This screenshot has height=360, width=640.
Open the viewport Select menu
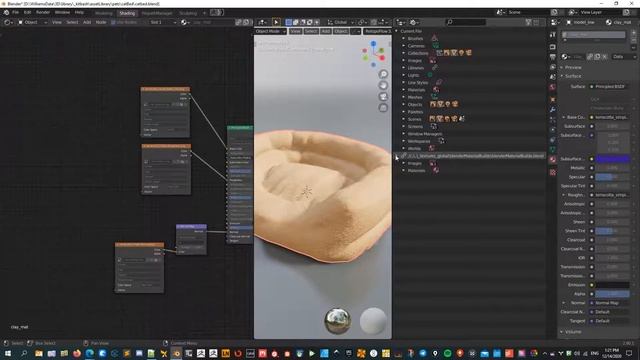311,31
